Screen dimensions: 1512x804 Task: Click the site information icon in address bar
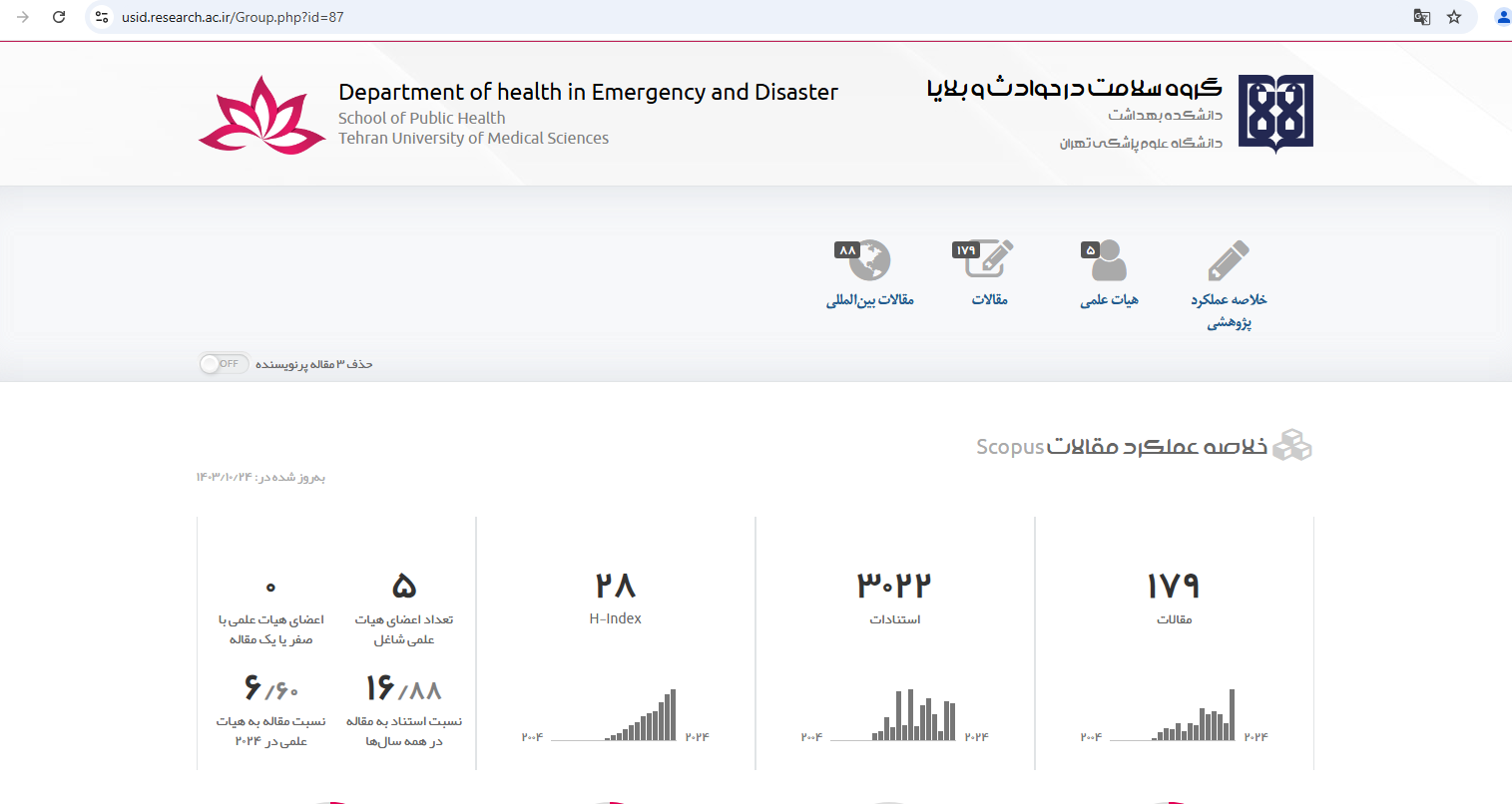click(x=102, y=17)
